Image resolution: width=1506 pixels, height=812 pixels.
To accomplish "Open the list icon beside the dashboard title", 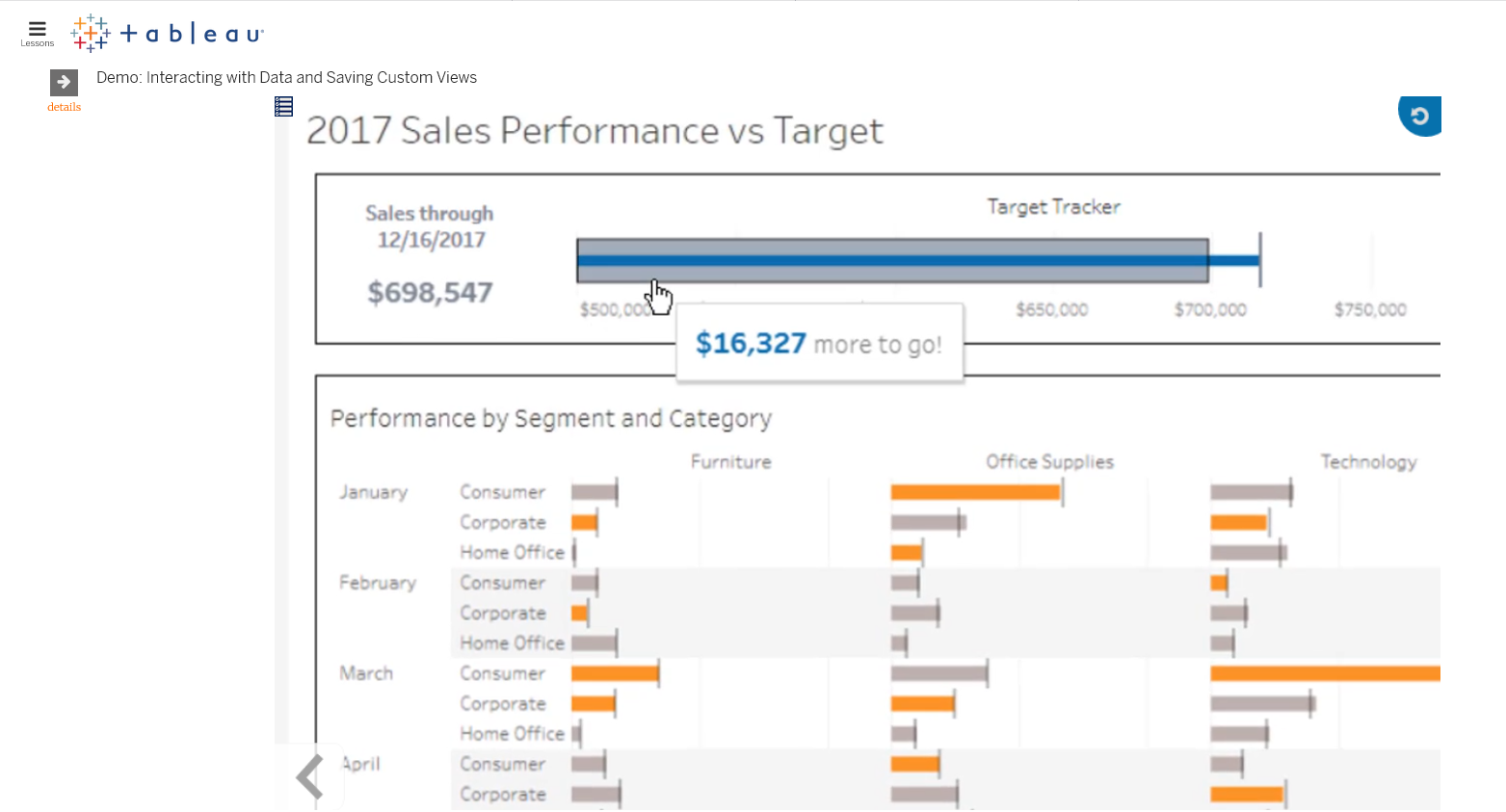I will [283, 107].
